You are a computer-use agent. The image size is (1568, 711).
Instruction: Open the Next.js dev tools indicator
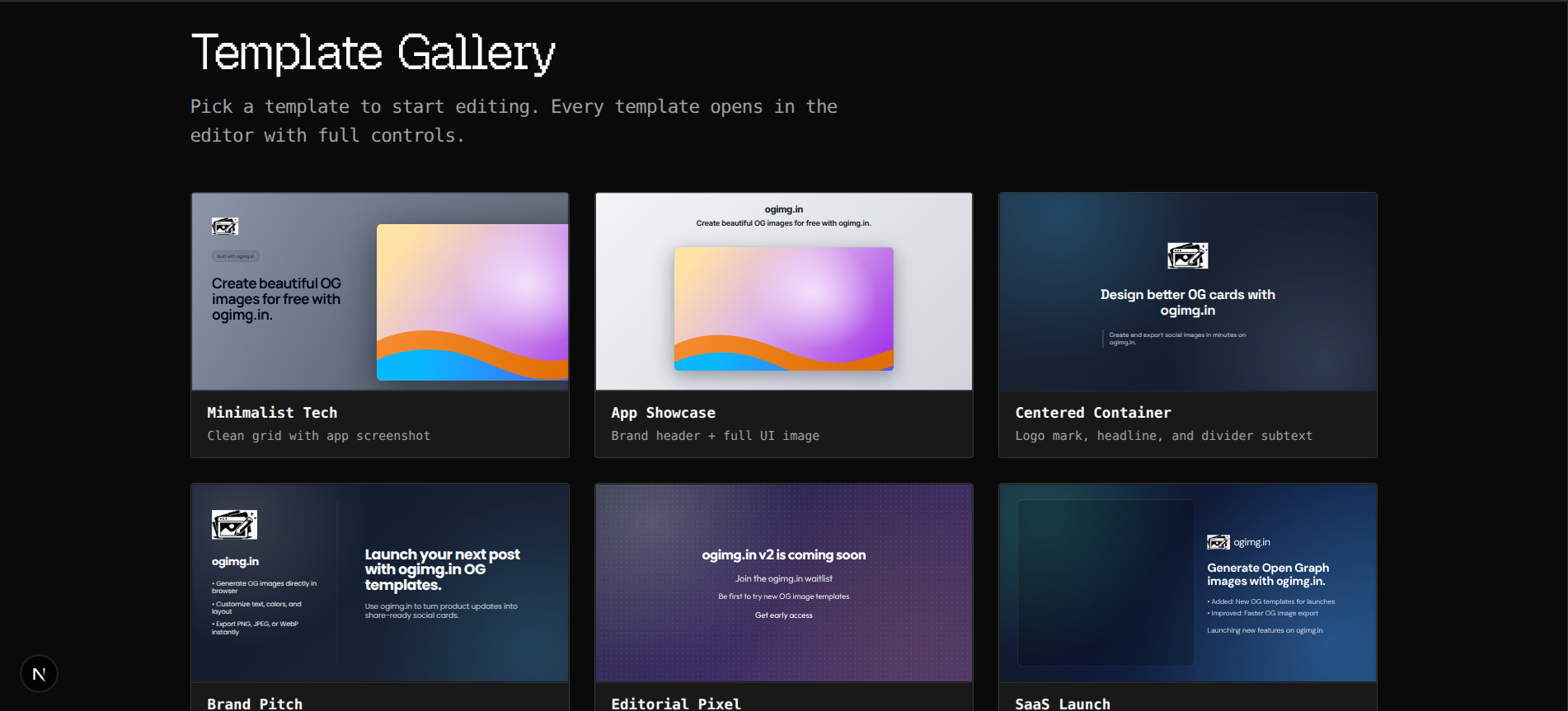click(x=39, y=674)
